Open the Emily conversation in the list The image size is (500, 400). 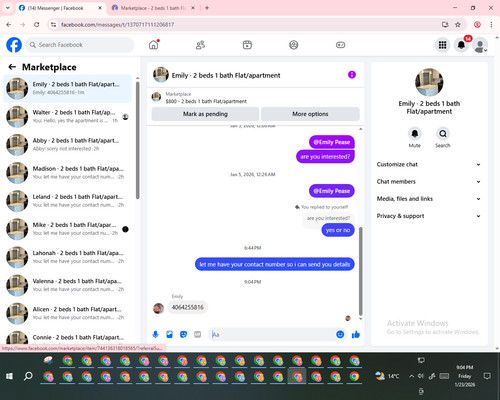(67, 88)
